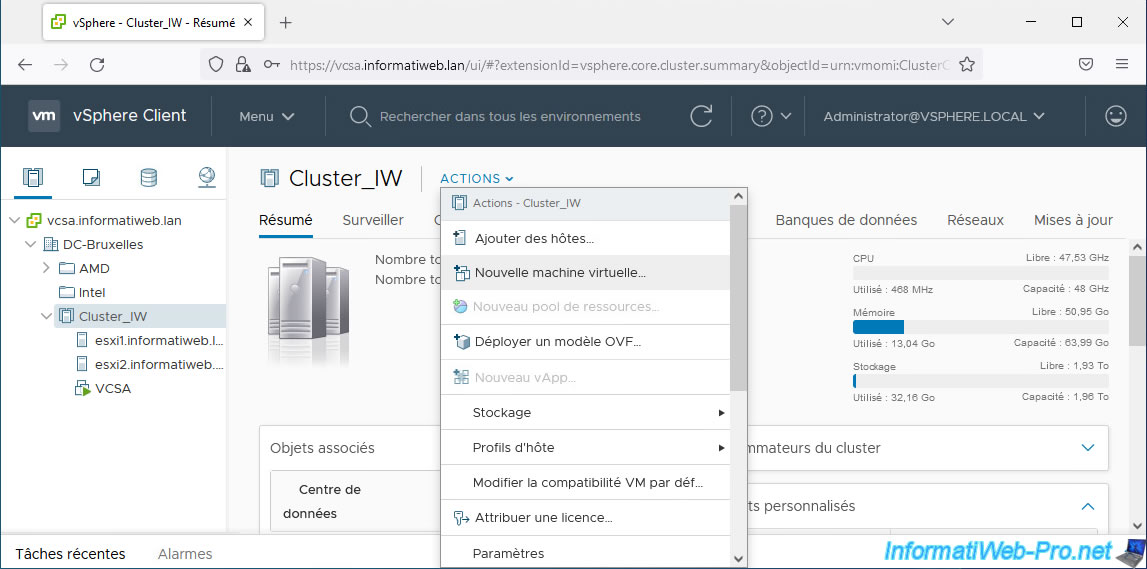Screen dimensions: 1147x569
Task: Open the feedback smiley icon
Action: [1115, 116]
